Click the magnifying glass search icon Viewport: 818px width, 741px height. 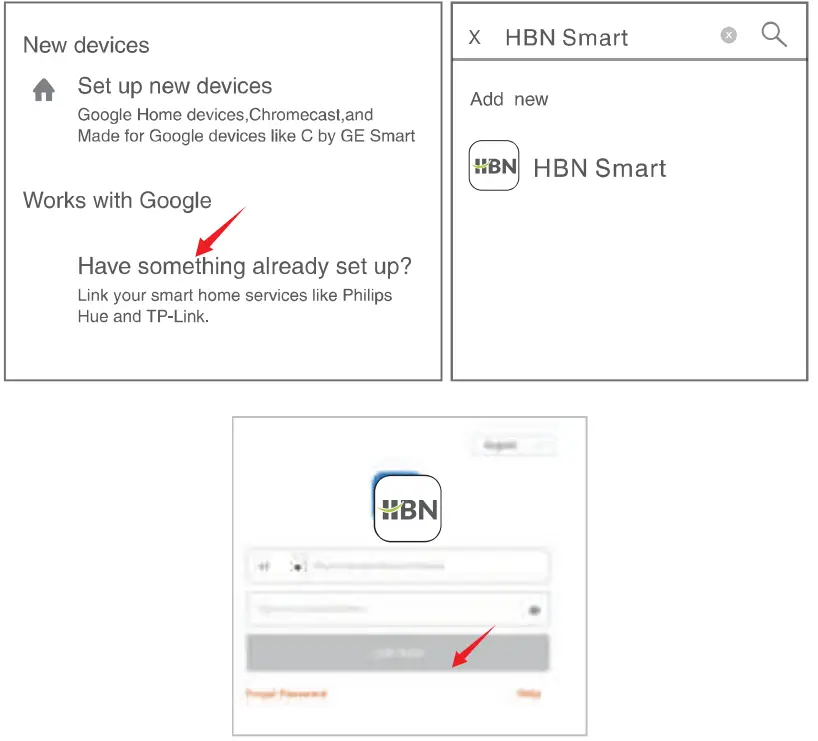(x=774, y=34)
